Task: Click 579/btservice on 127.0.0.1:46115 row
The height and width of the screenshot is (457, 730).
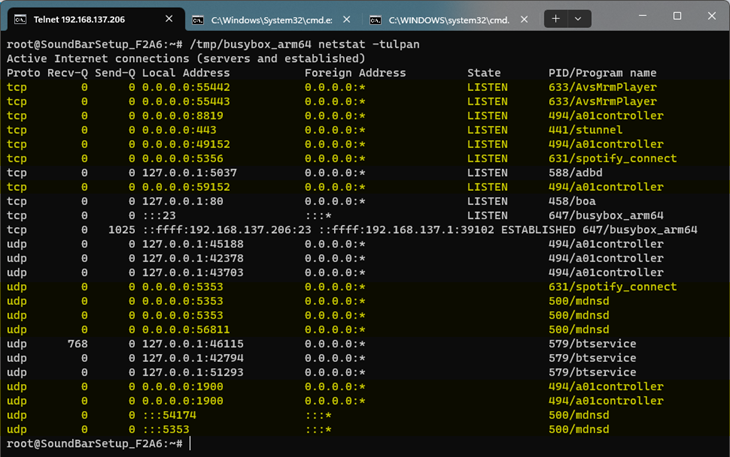Action: pos(592,344)
